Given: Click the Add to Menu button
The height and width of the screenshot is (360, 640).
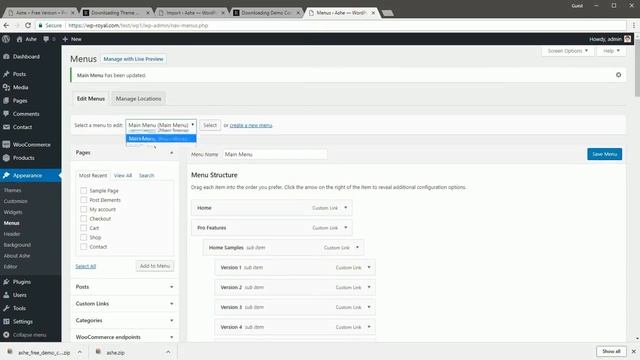Looking at the screenshot, I should [155, 266].
